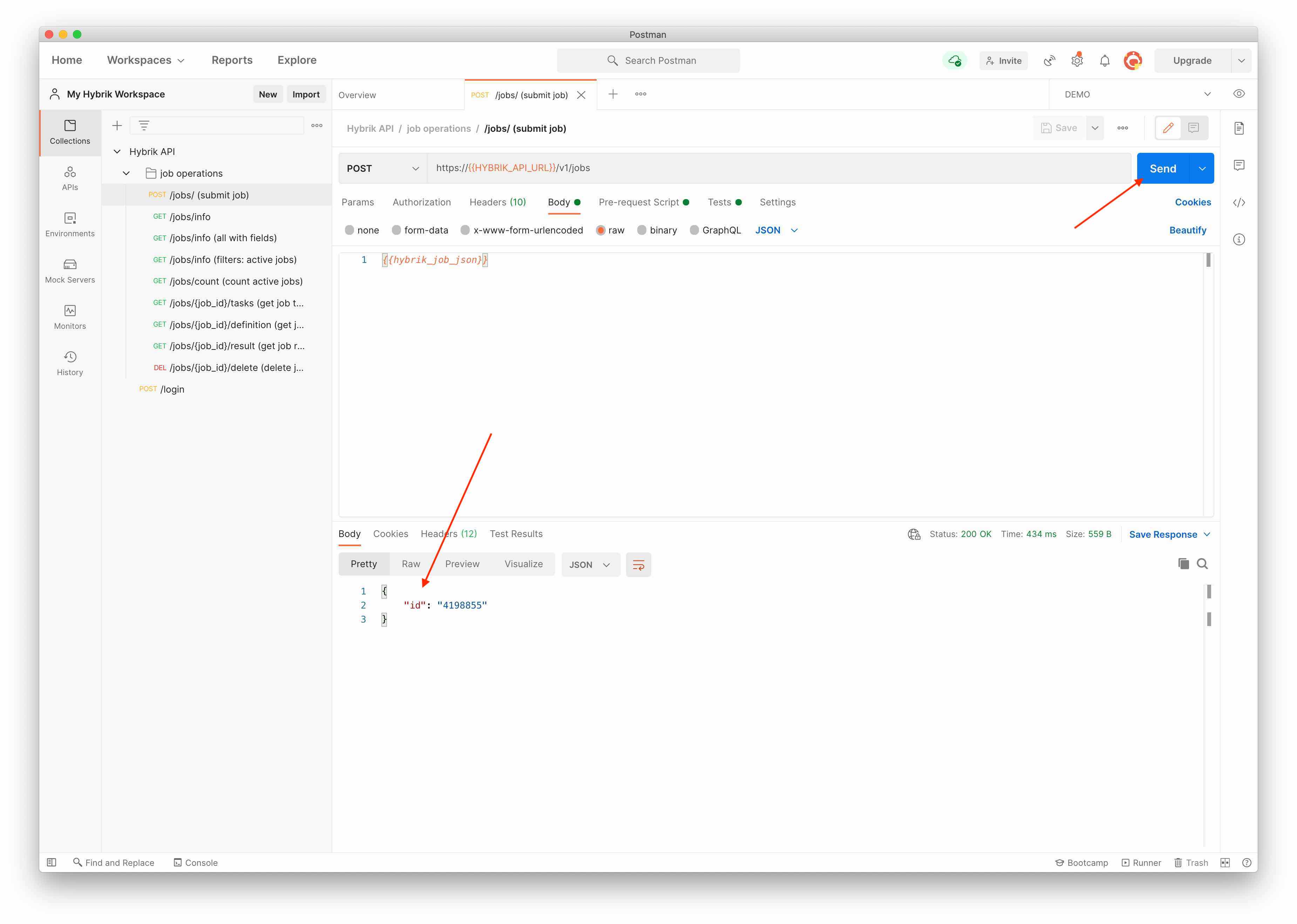Copy response body with copy icon
The width and height of the screenshot is (1297, 924).
pos(1183,564)
